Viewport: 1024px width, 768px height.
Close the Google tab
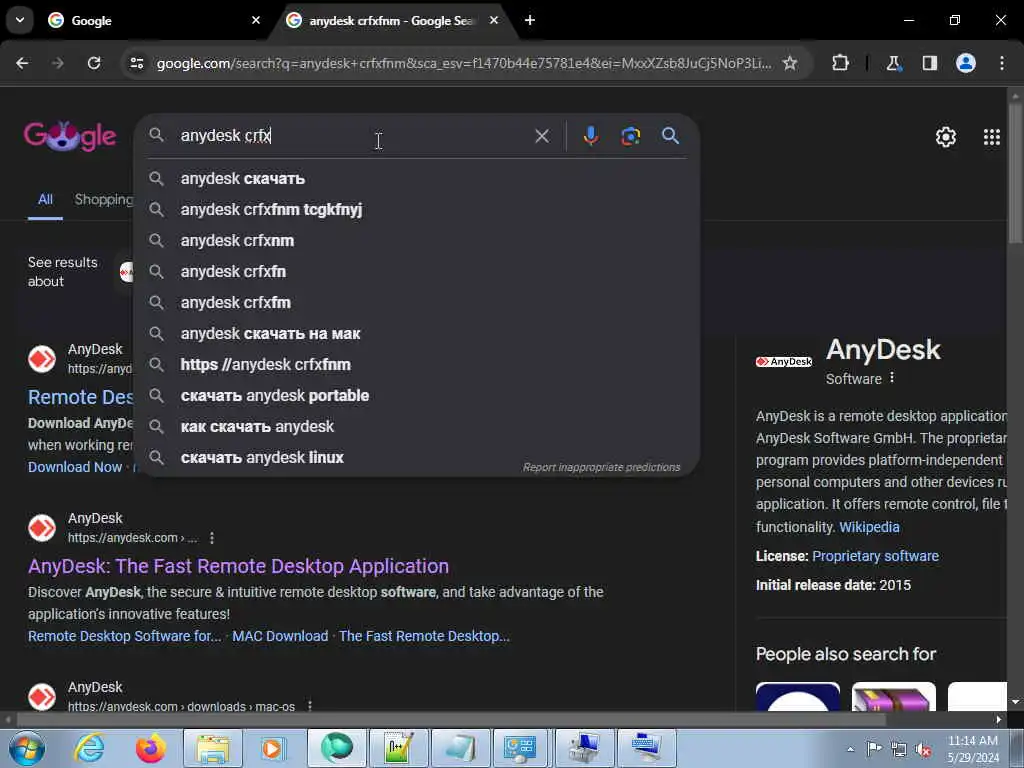[256, 20]
